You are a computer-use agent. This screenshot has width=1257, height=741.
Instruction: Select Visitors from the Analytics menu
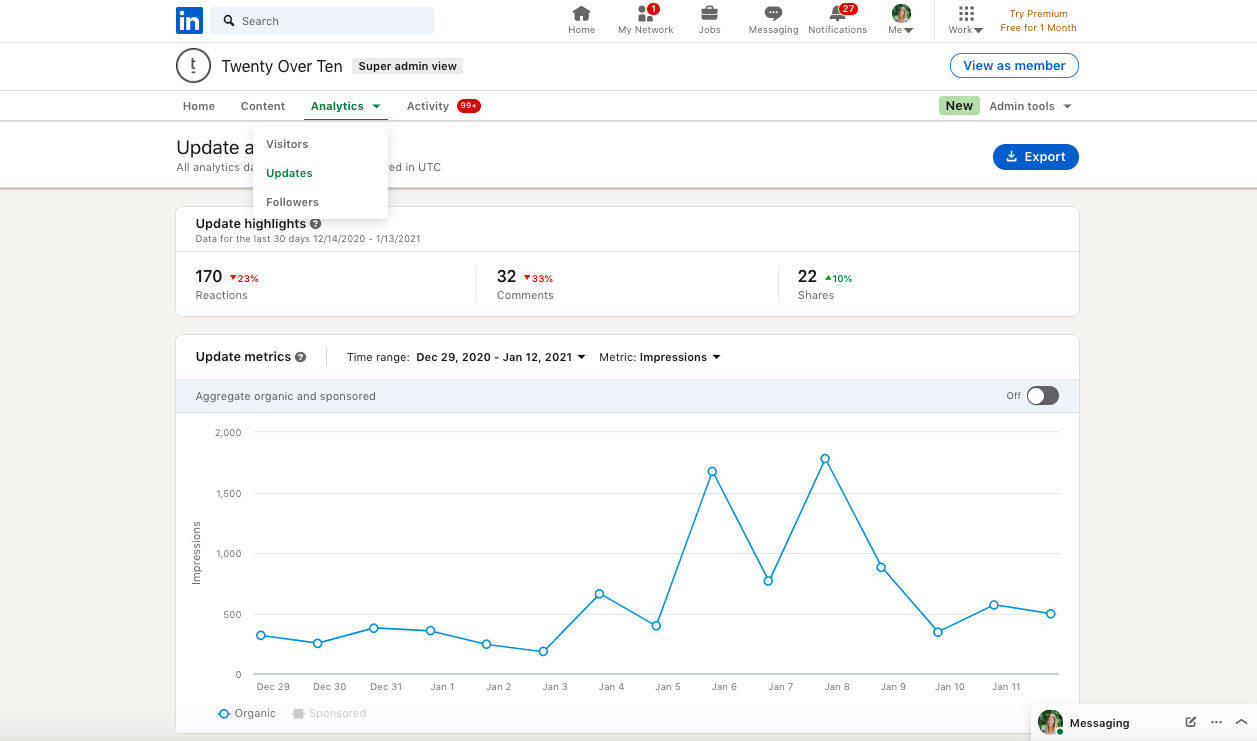(x=287, y=144)
